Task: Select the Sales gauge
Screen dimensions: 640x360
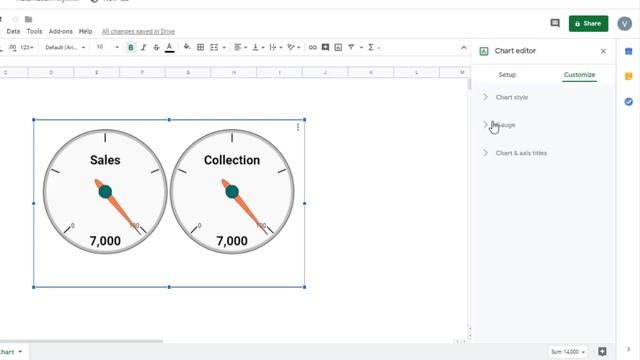Action: pos(105,192)
